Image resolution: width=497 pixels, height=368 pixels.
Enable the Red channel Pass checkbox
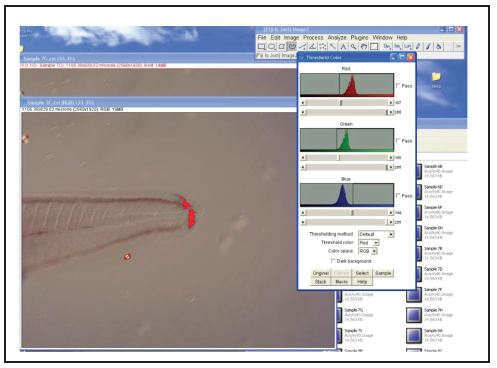[x=398, y=86]
